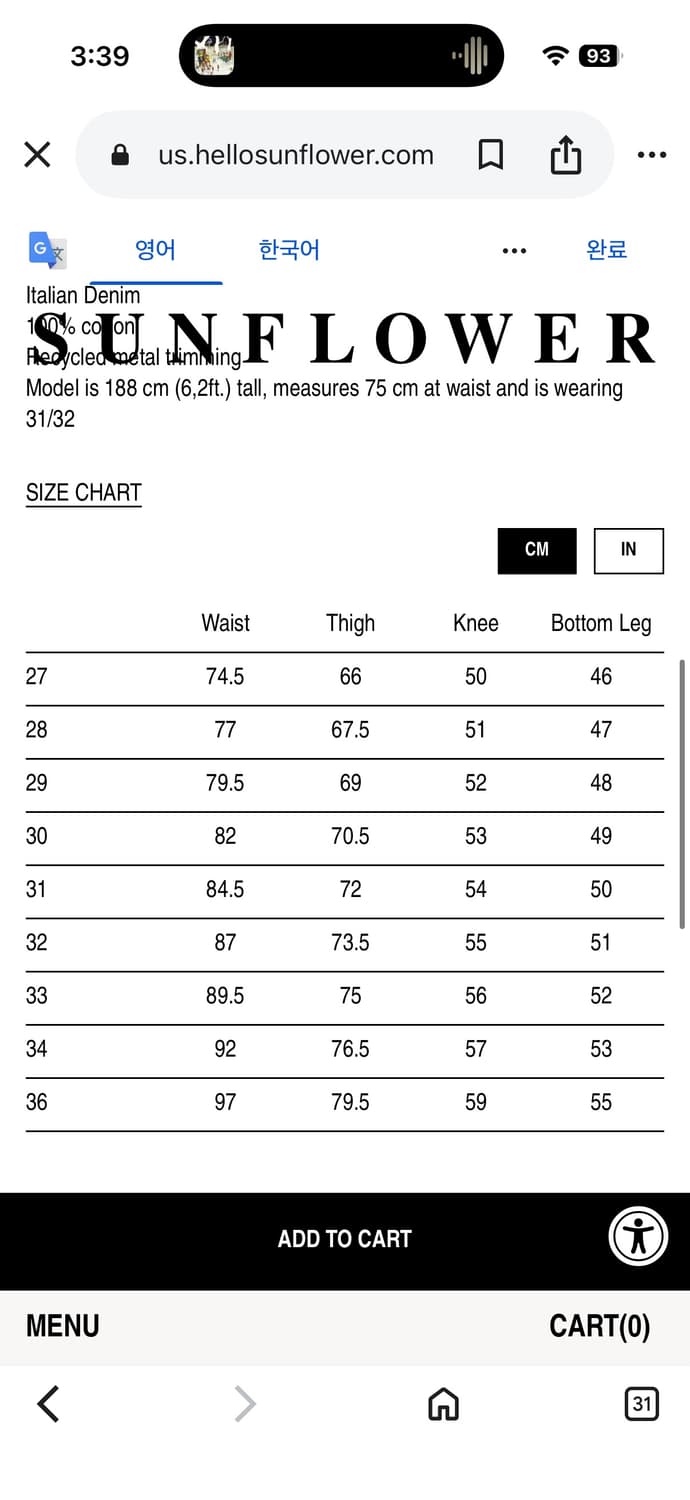This screenshot has height=1500, width=690.
Task: Go back with browser back arrow
Action: (48, 1404)
